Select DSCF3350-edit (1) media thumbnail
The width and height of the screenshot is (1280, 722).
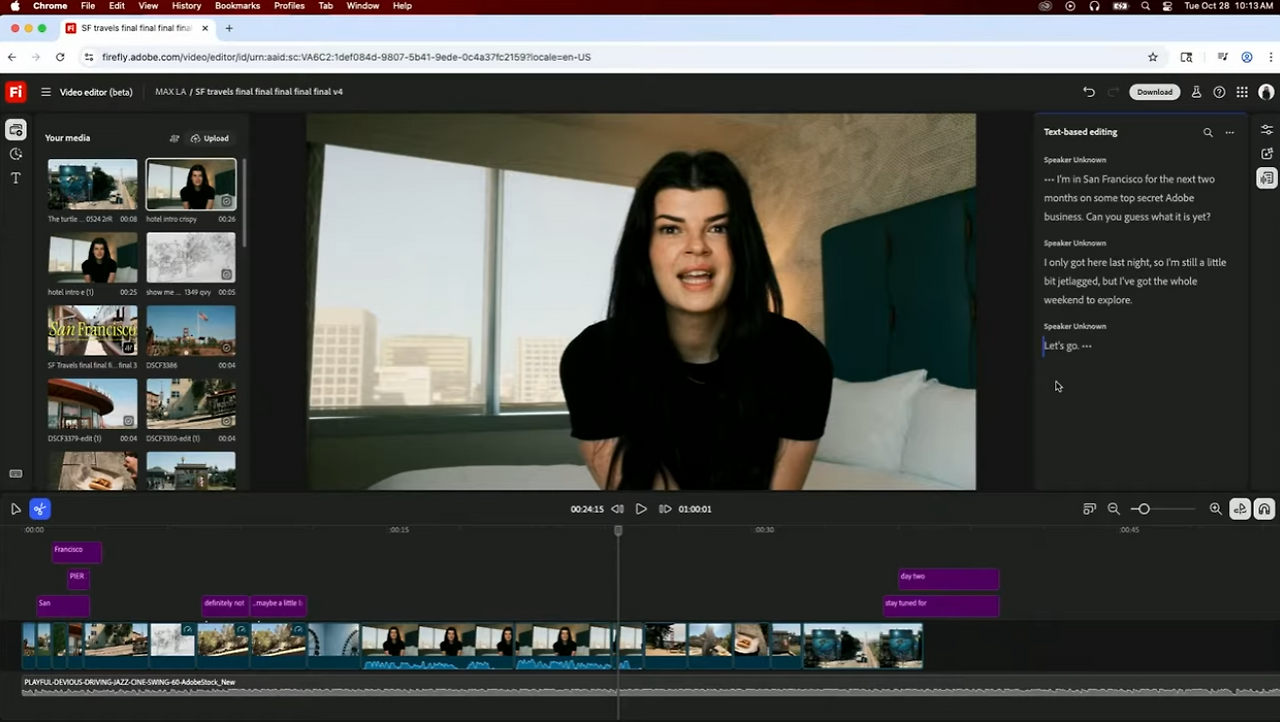coord(191,404)
